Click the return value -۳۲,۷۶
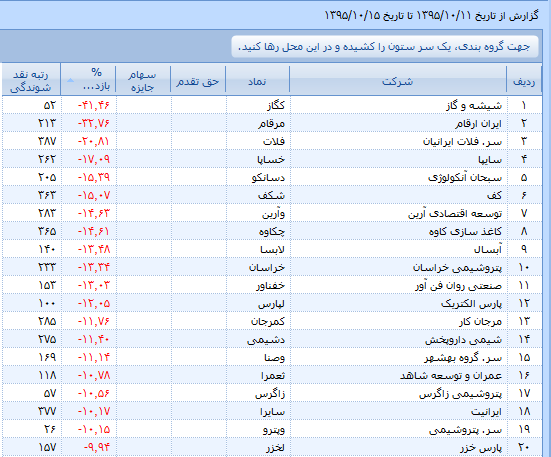This screenshot has height=457, width=551. (94, 123)
